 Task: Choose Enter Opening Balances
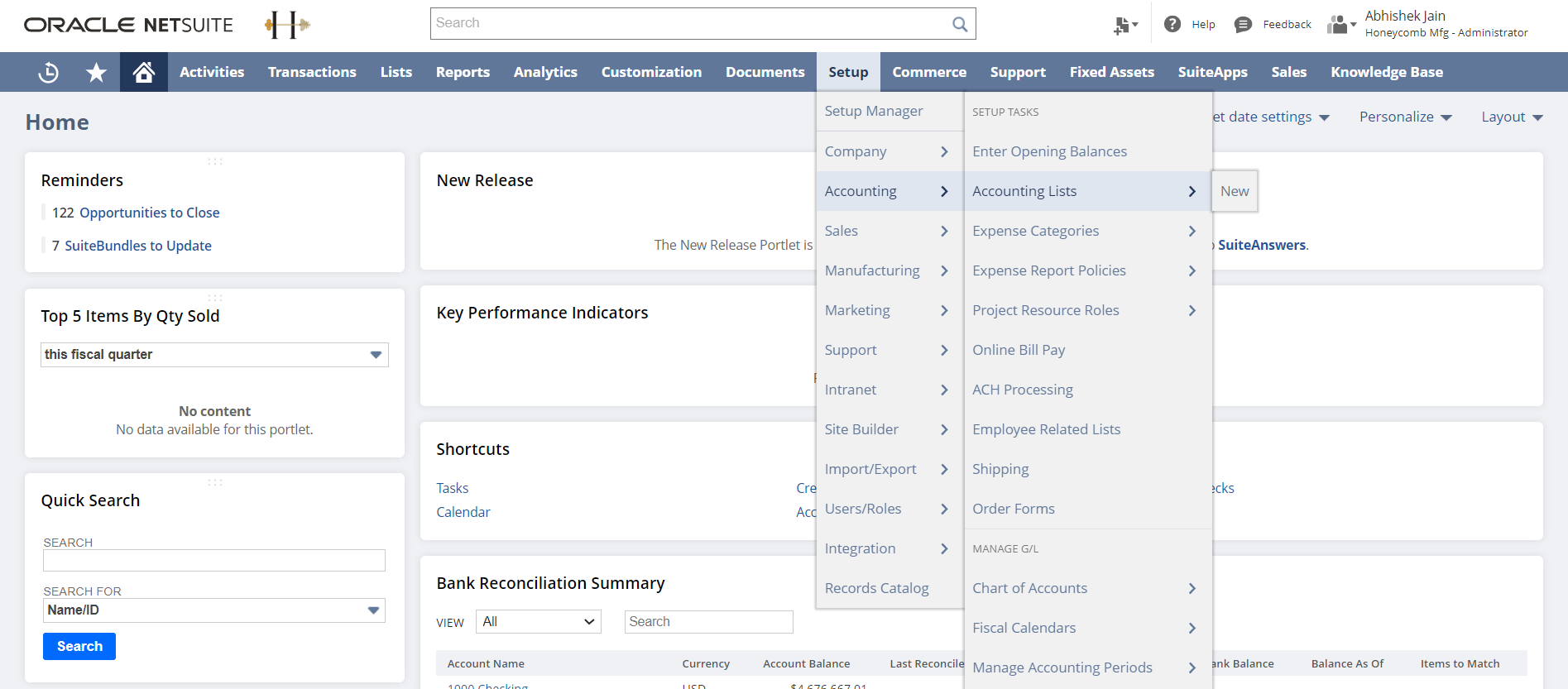tap(1049, 151)
